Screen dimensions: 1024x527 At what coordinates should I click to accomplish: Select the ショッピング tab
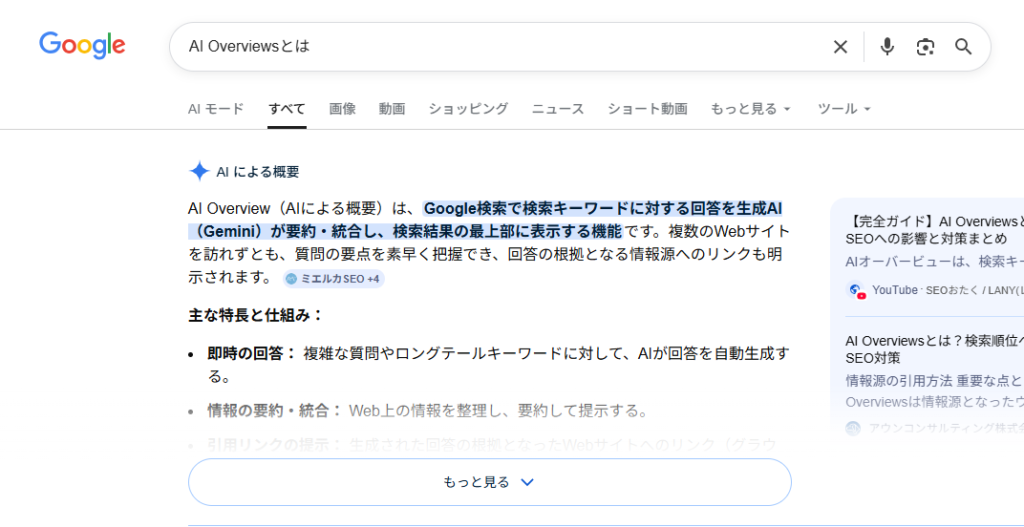(x=468, y=109)
